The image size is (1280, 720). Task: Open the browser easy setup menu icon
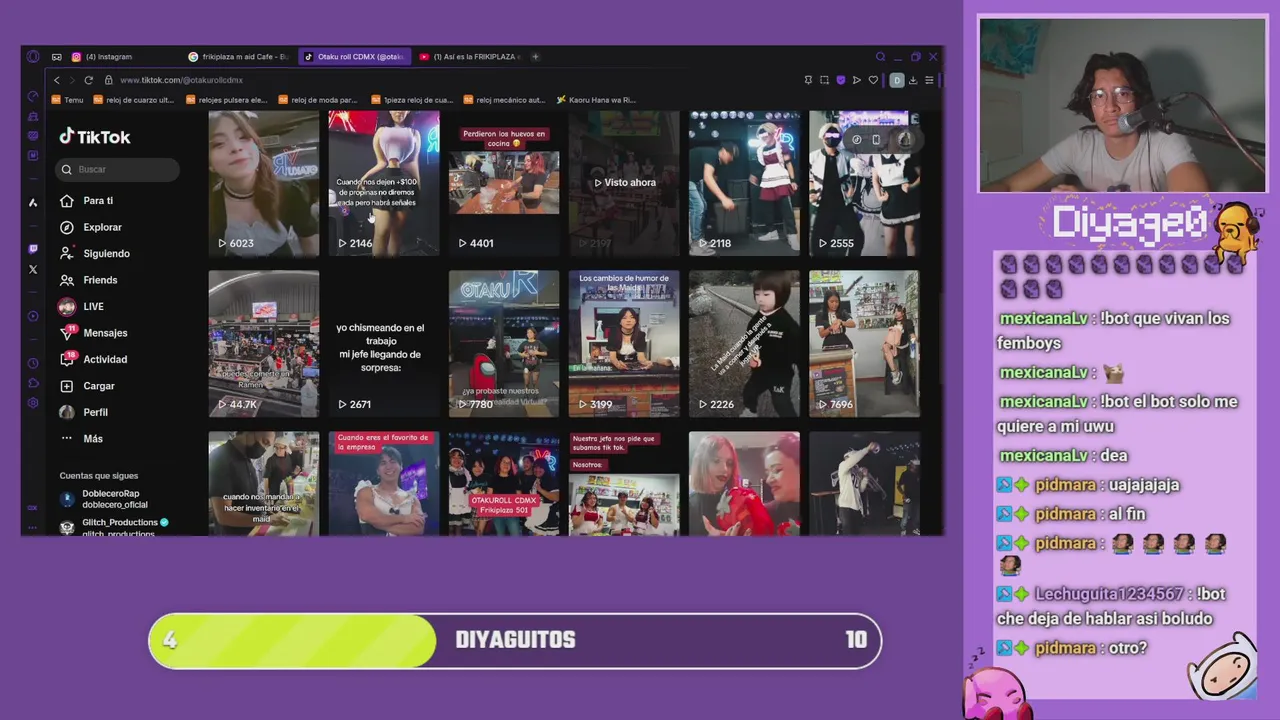[x=929, y=80]
